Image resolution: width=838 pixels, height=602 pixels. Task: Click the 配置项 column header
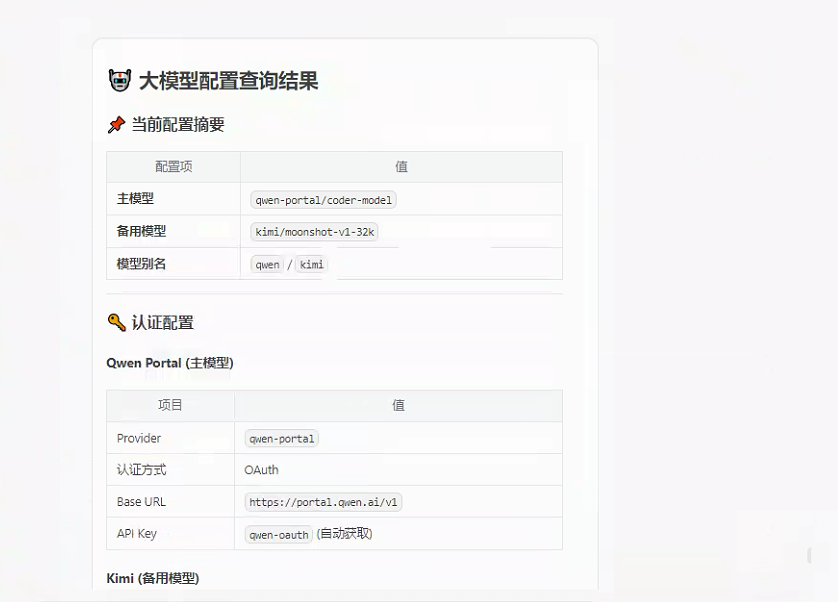tap(174, 167)
